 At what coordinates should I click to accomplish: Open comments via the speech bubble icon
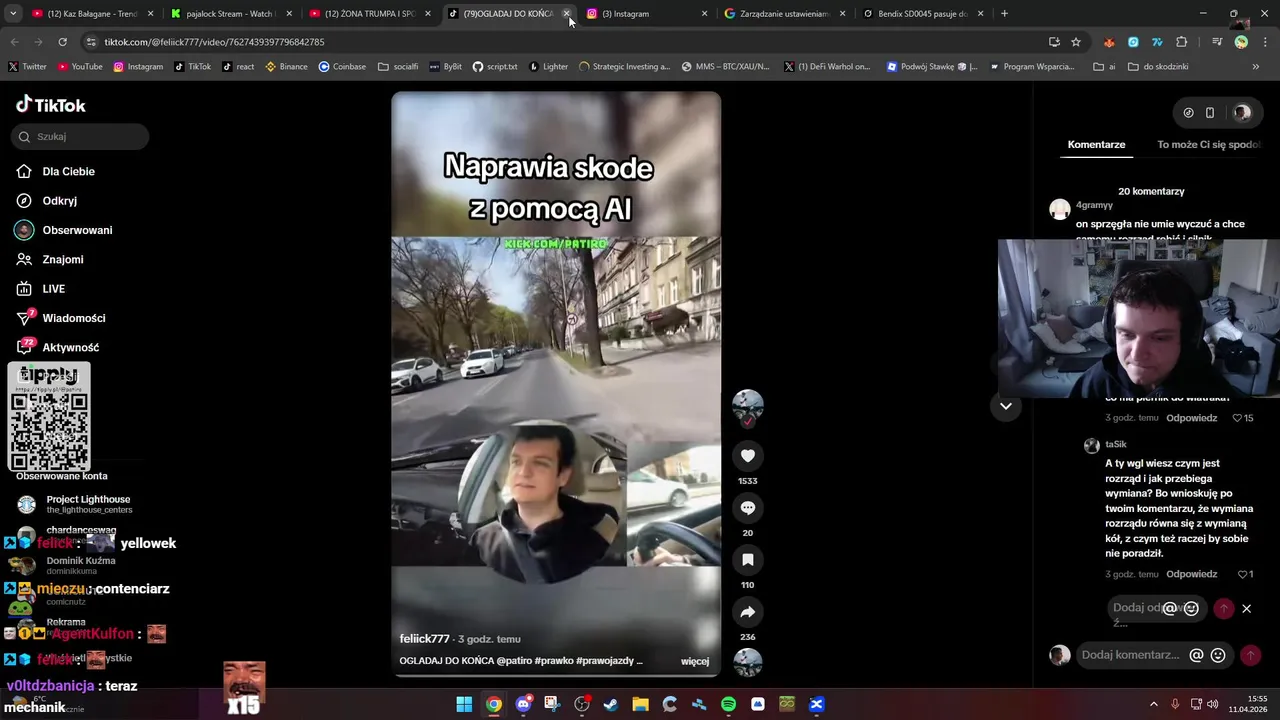pyautogui.click(x=747, y=508)
